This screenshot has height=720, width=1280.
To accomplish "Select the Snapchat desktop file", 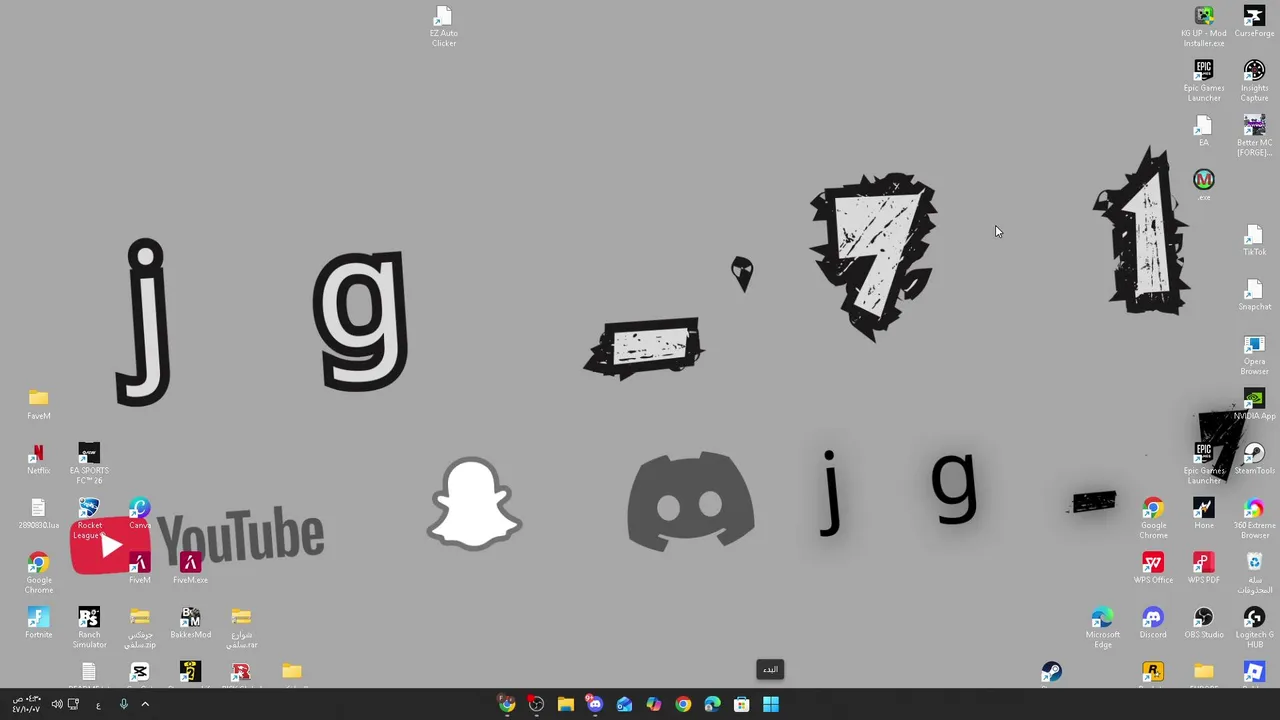I will (1254, 295).
